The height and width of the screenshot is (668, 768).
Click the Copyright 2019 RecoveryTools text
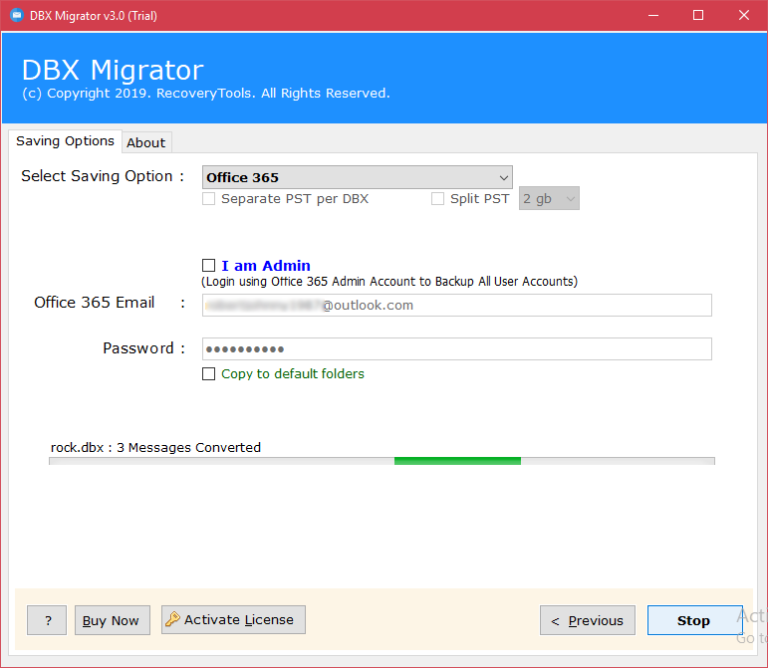[x=206, y=93]
